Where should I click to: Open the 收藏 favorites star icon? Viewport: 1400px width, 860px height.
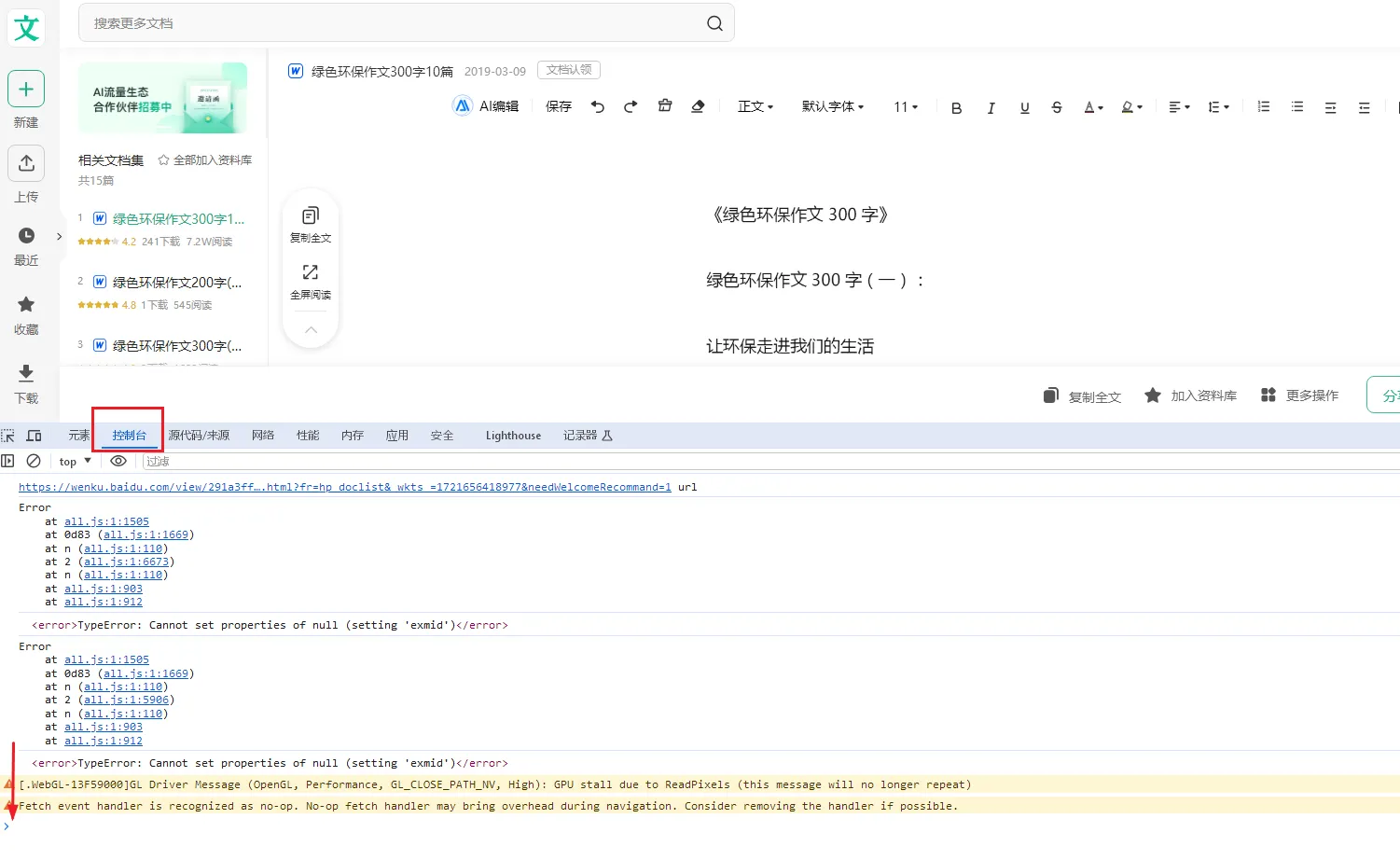point(26,304)
